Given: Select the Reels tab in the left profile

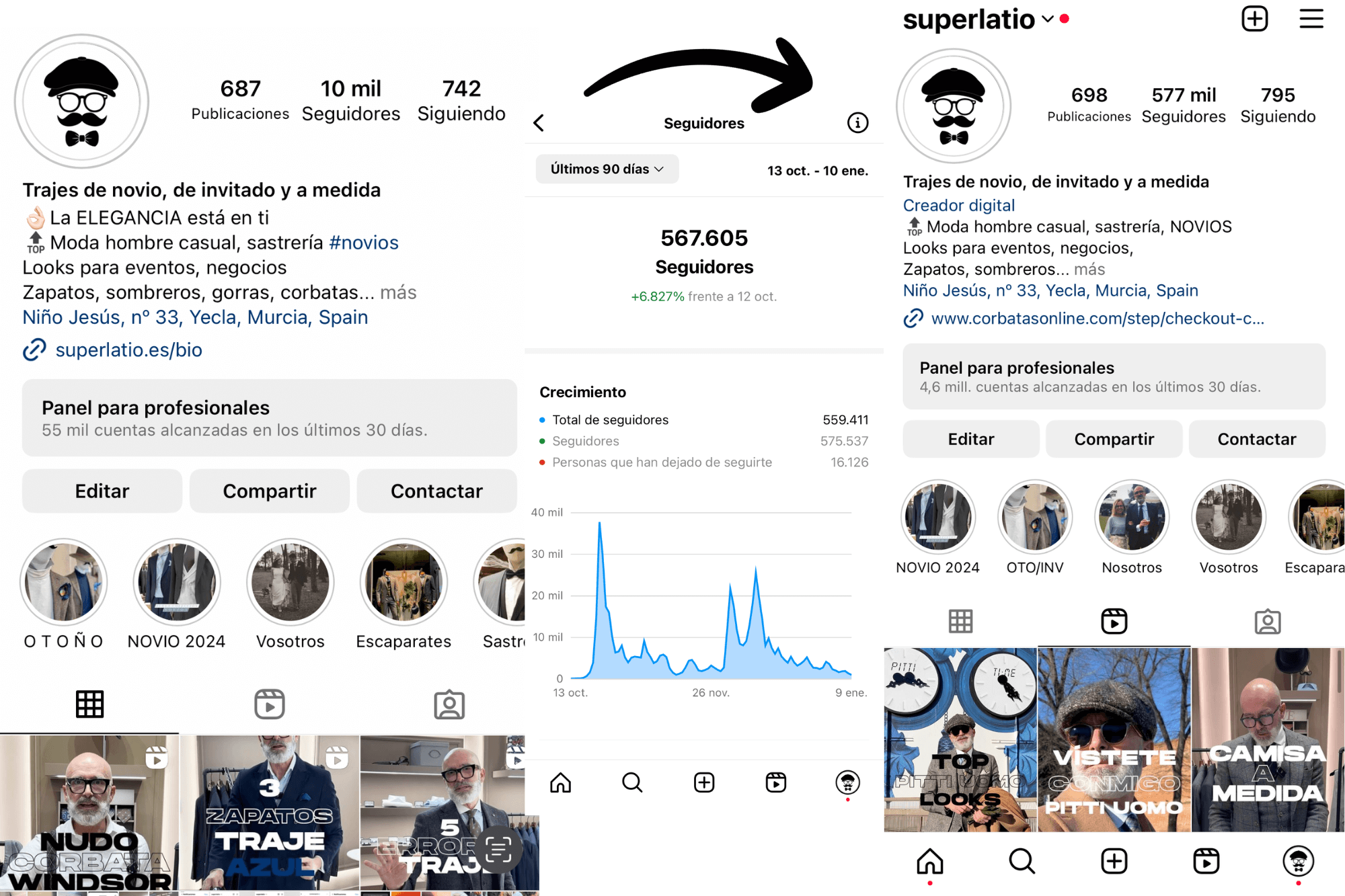Looking at the screenshot, I should [x=270, y=704].
